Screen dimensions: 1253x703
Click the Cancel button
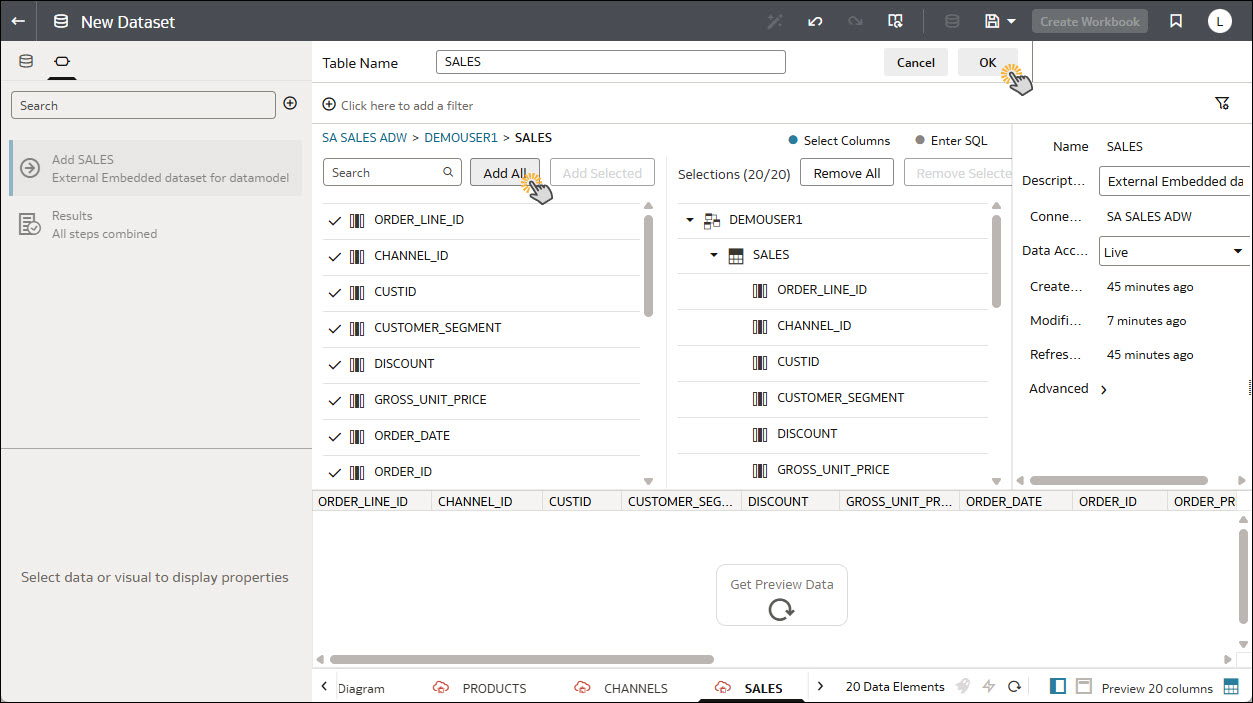[915, 62]
